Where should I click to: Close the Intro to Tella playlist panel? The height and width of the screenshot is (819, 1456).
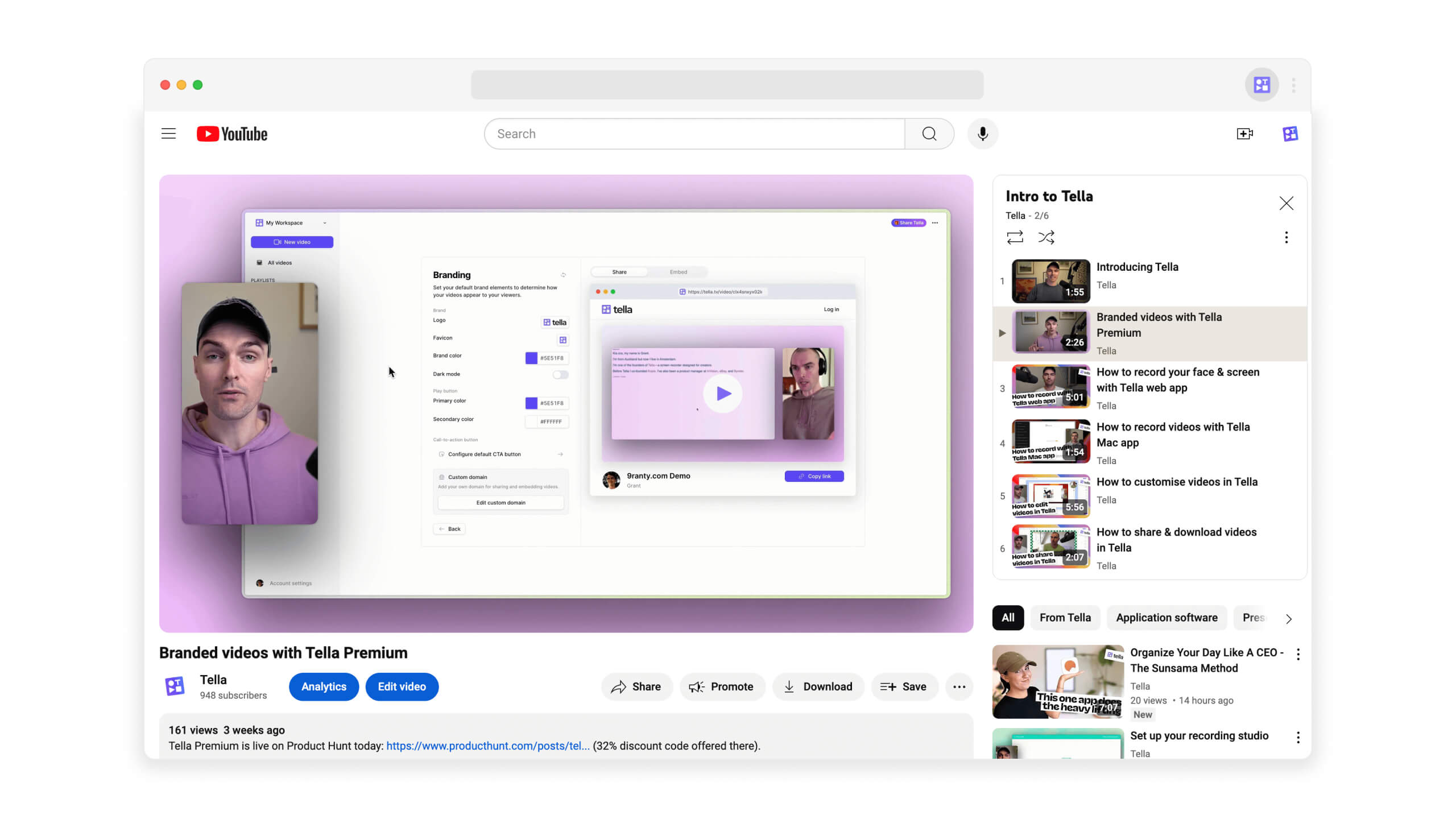pos(1286,203)
